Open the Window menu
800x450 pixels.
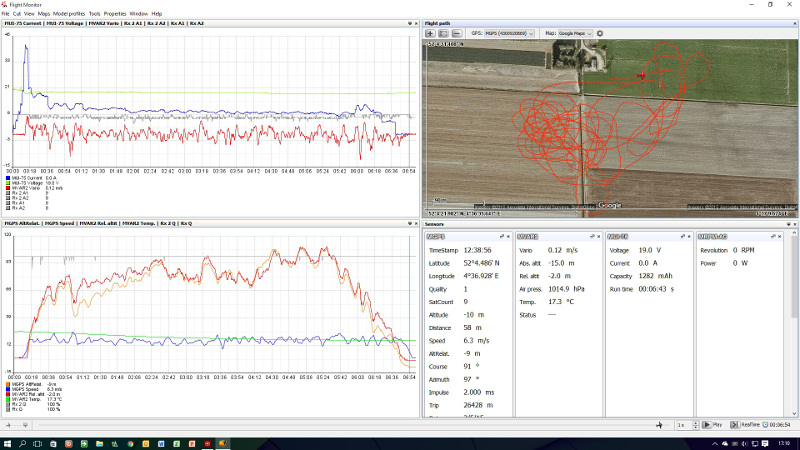pos(138,14)
